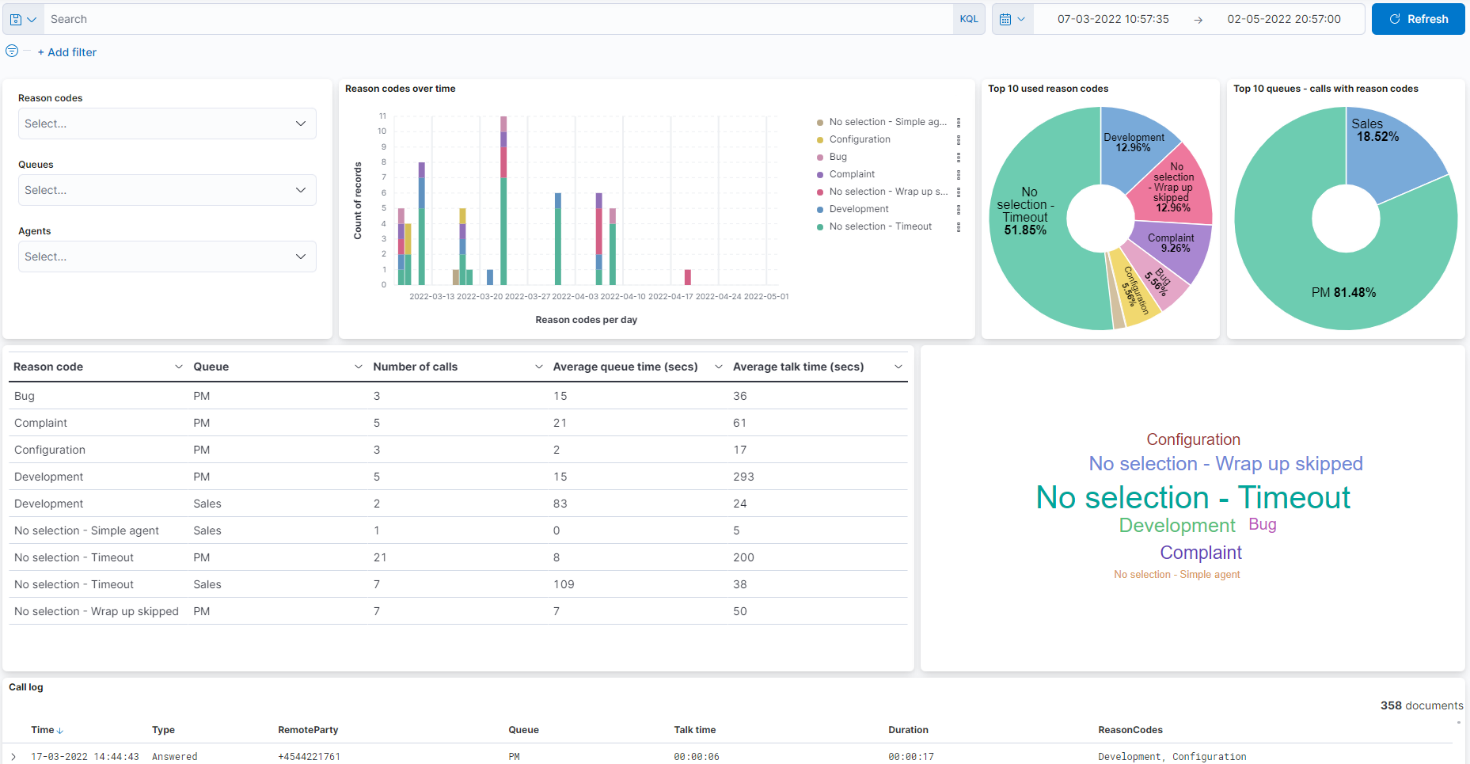Click Development legend color dot
The height and width of the screenshot is (764, 1470).
pyautogui.click(x=820, y=210)
